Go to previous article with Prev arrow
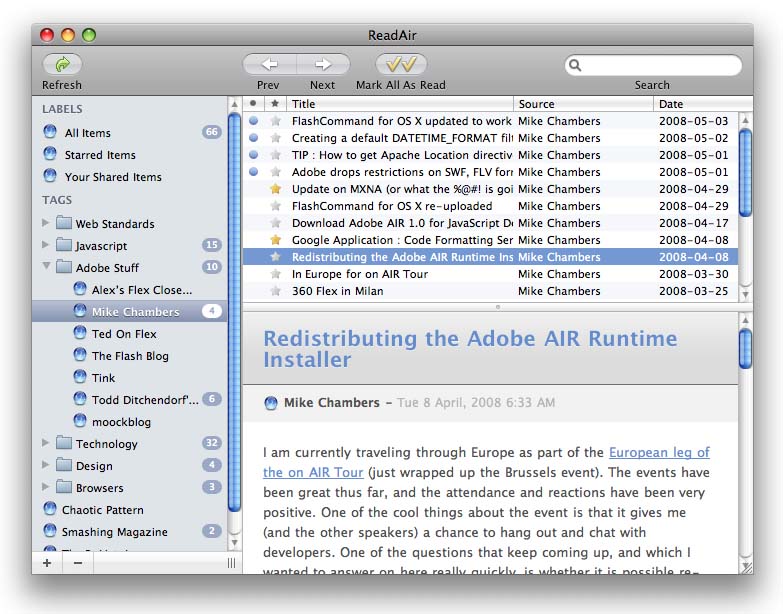The width and height of the screenshot is (783, 614). coord(270,64)
